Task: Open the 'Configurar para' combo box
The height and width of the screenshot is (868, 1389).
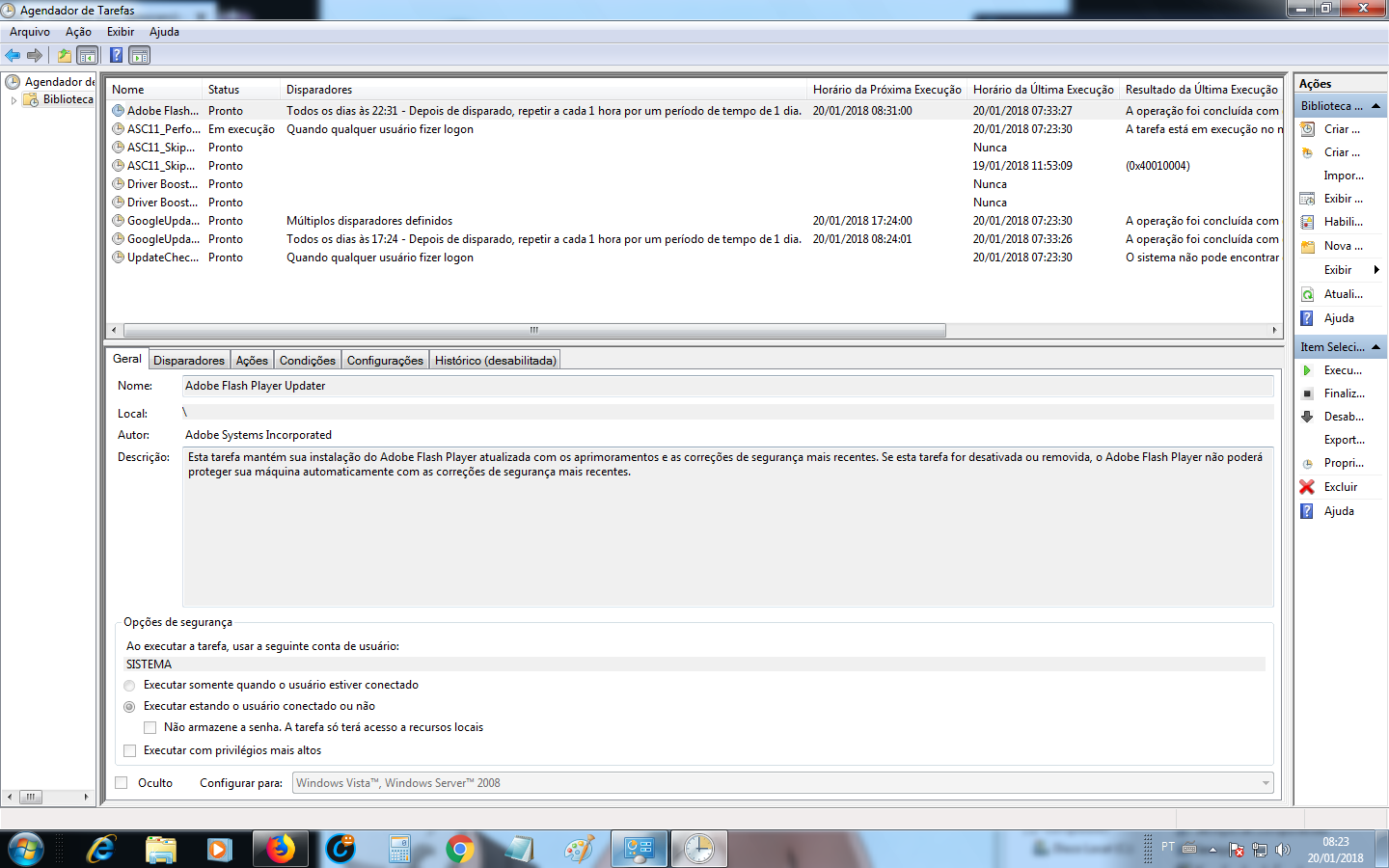Action: click(782, 783)
